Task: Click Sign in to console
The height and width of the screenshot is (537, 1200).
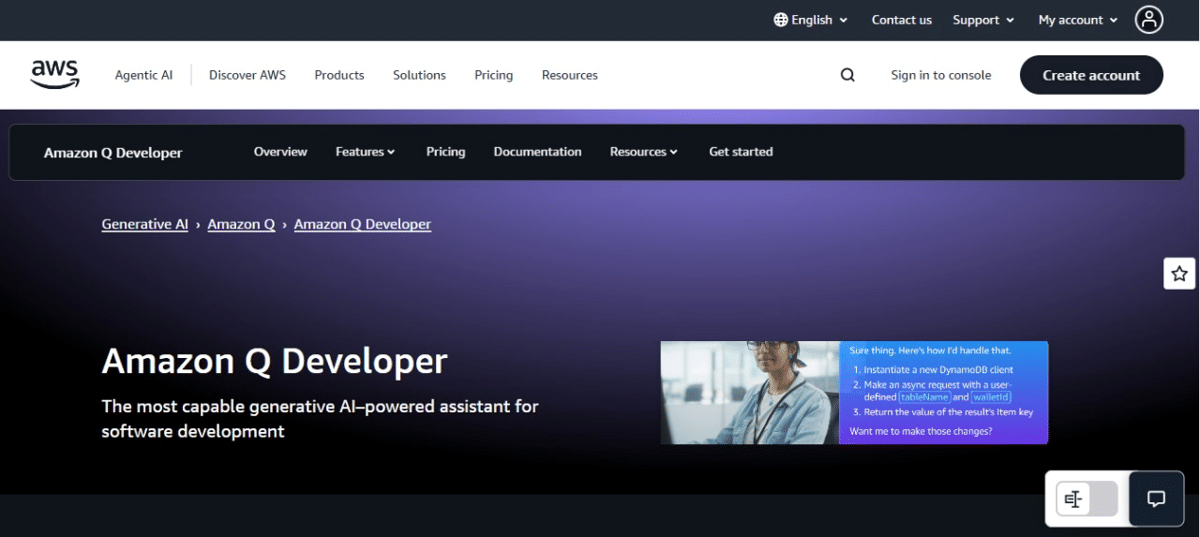Action: click(x=941, y=75)
